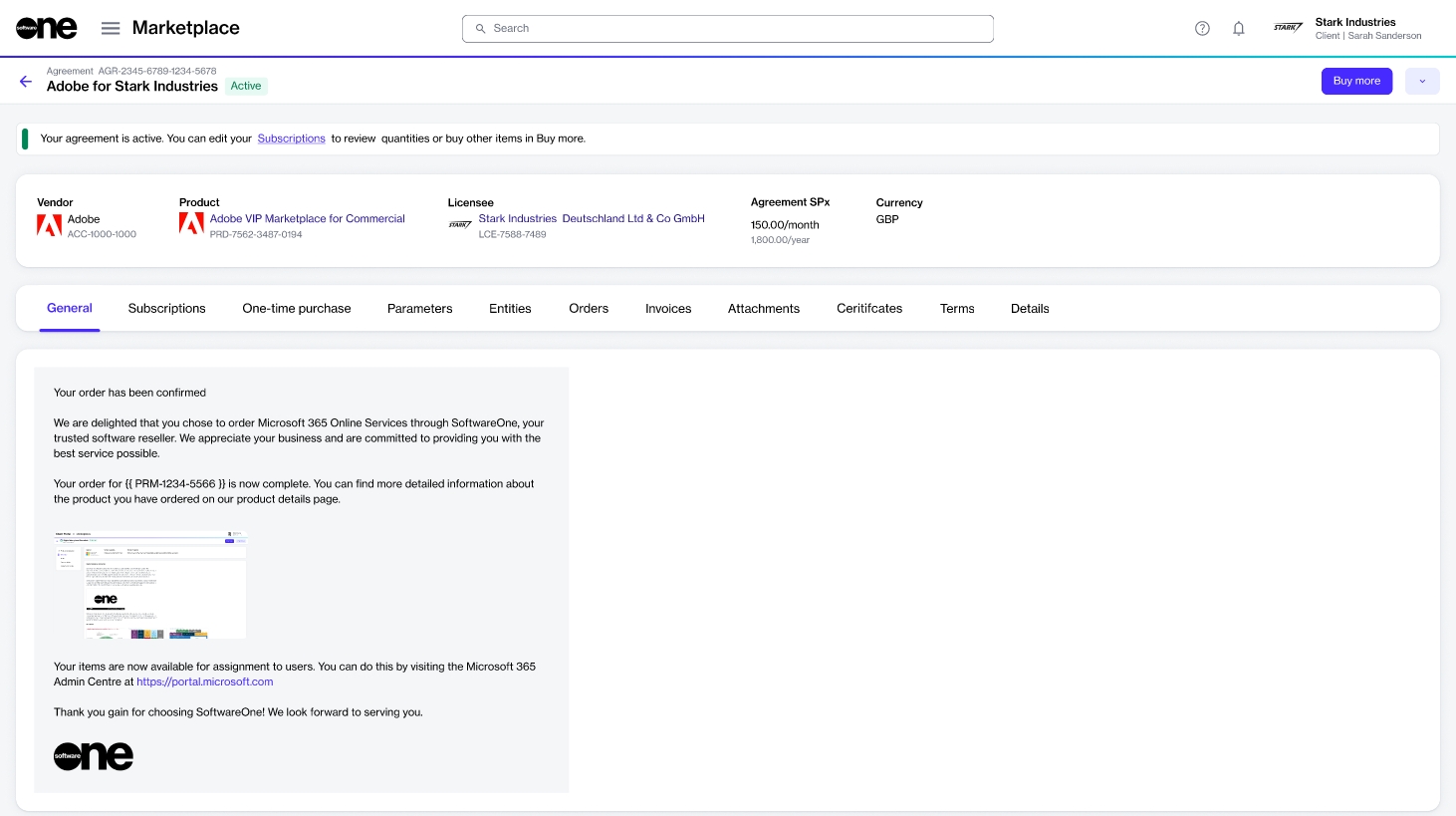Select the Parameters tab

point(419,309)
